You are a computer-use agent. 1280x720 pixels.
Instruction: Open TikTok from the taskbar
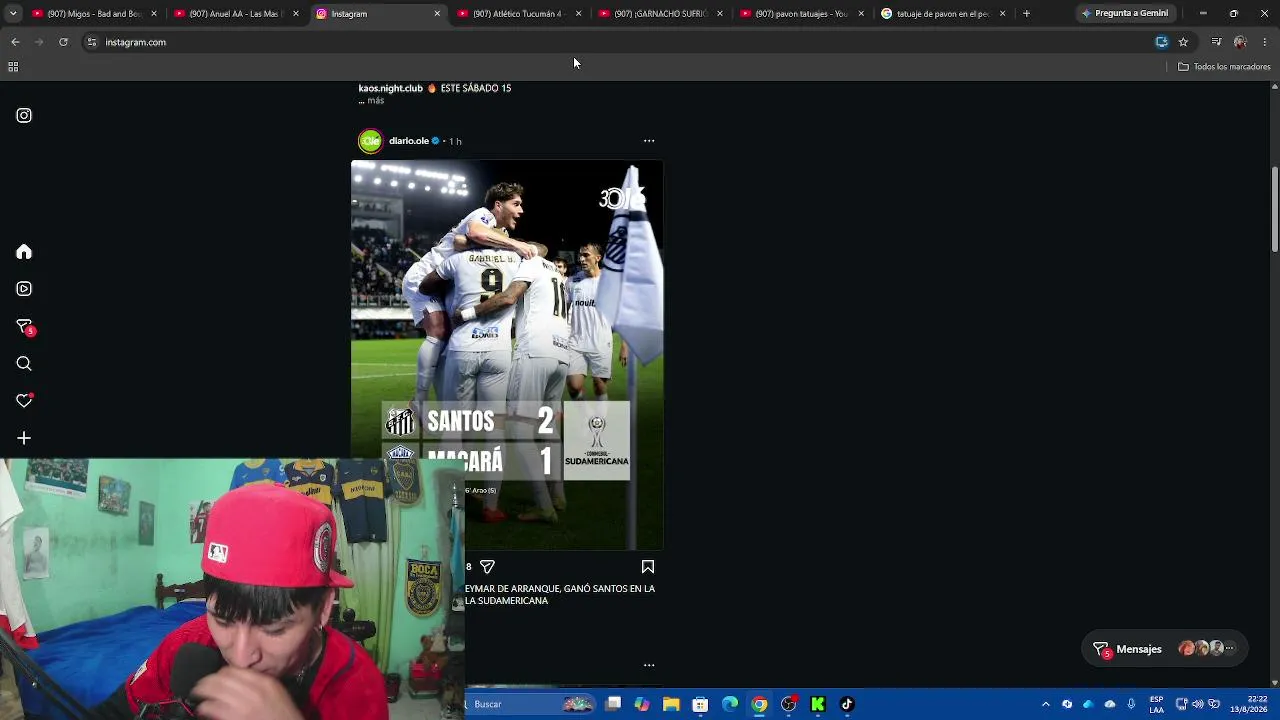(847, 704)
